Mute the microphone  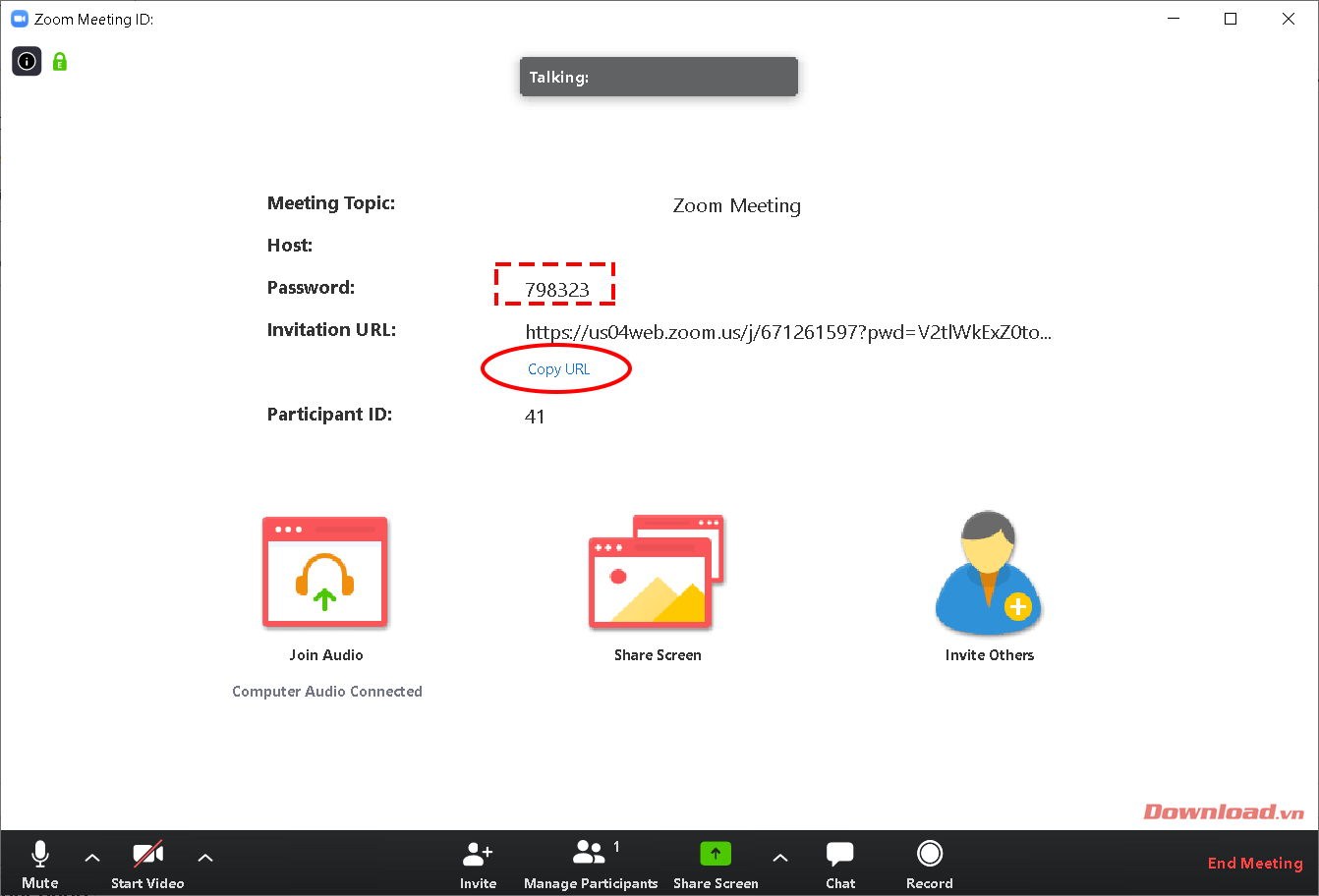(40, 865)
